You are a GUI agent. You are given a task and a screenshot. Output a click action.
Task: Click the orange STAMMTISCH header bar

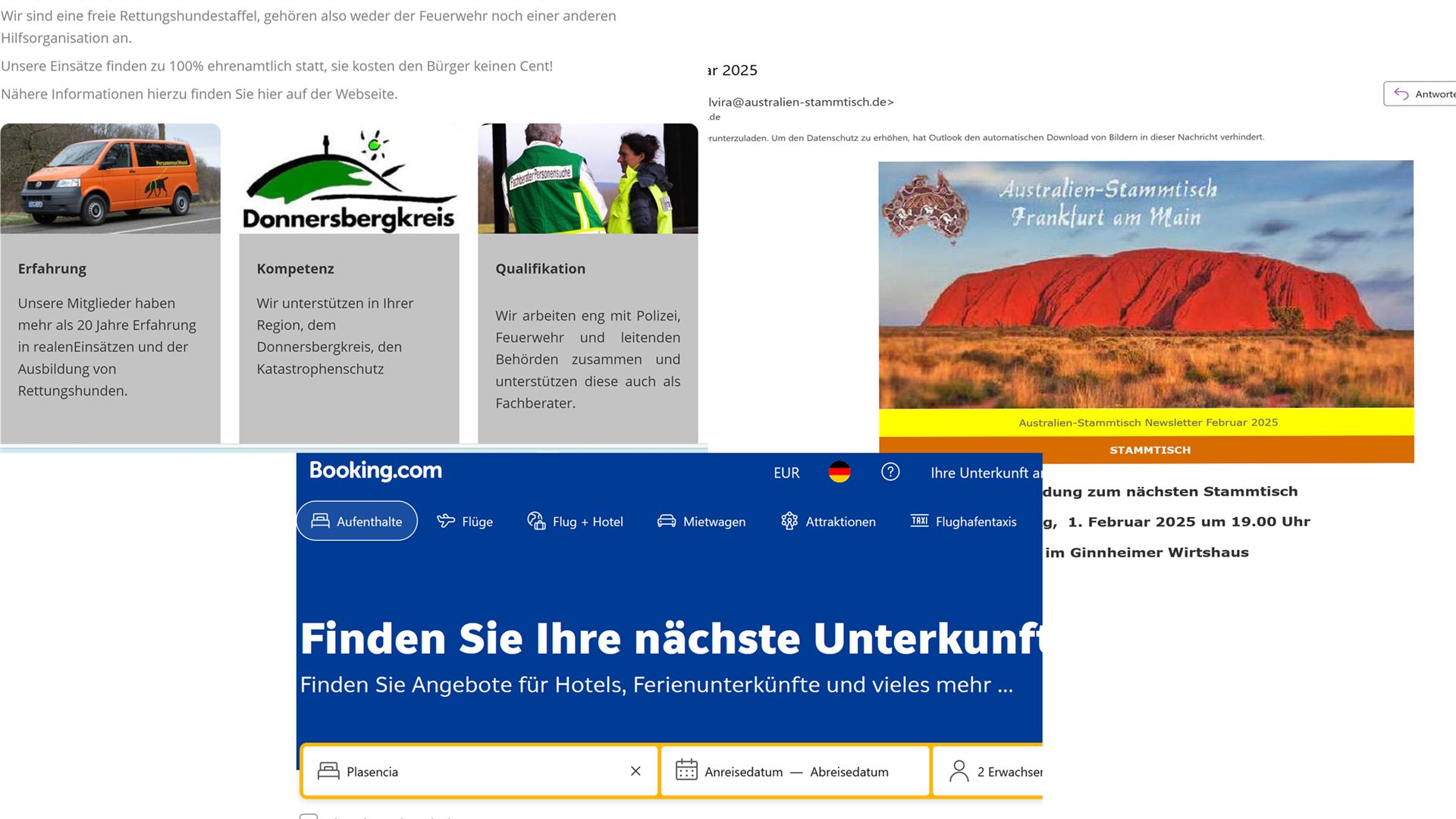coord(1147,450)
